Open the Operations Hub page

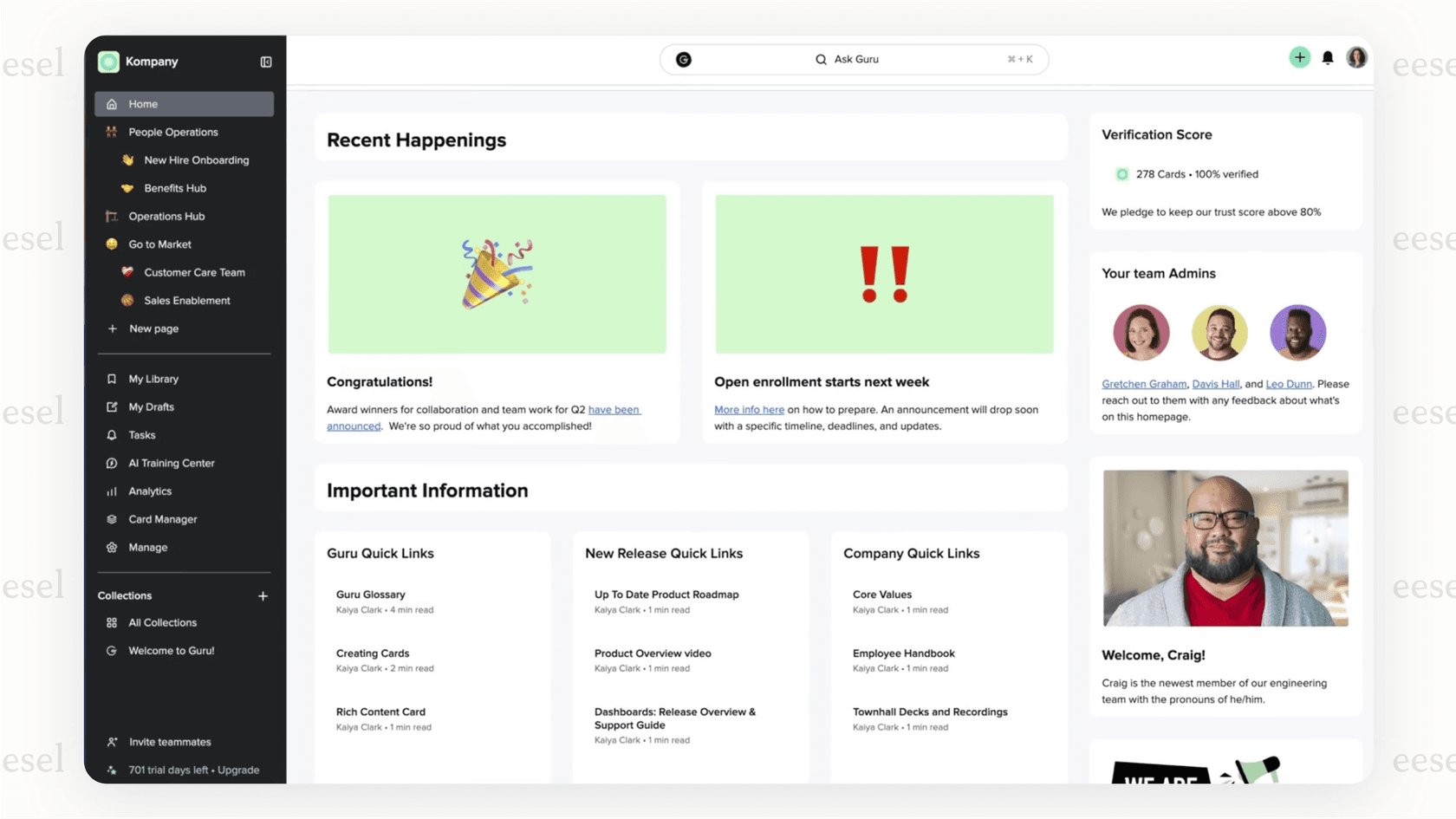(166, 216)
